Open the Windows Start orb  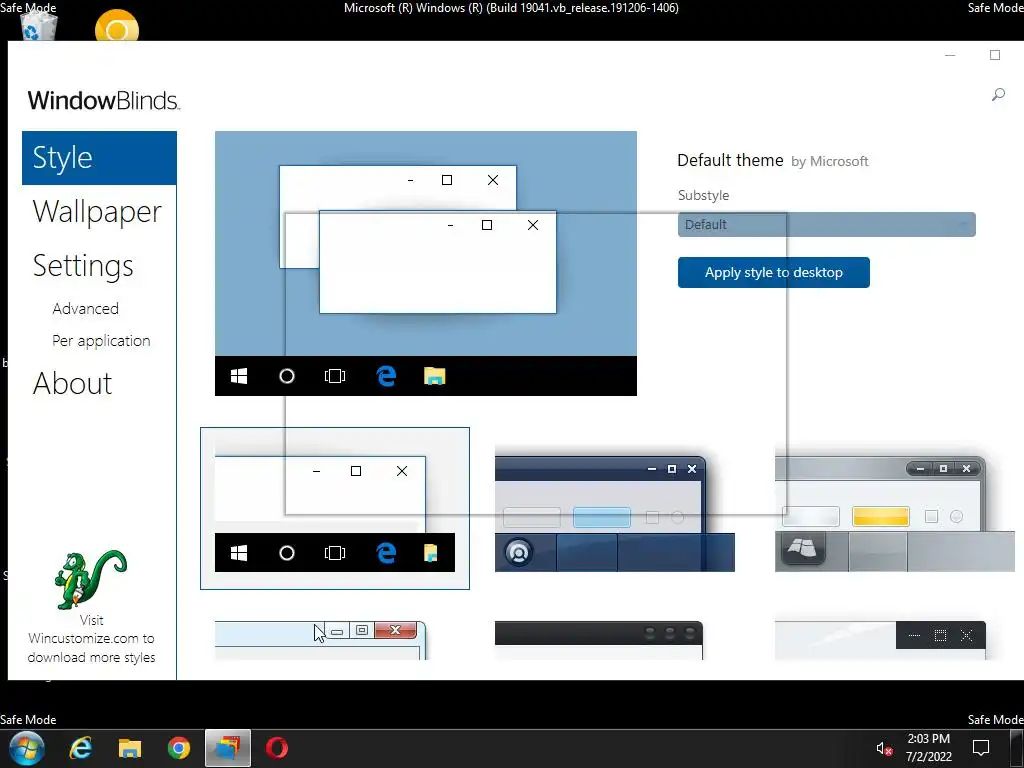26,748
